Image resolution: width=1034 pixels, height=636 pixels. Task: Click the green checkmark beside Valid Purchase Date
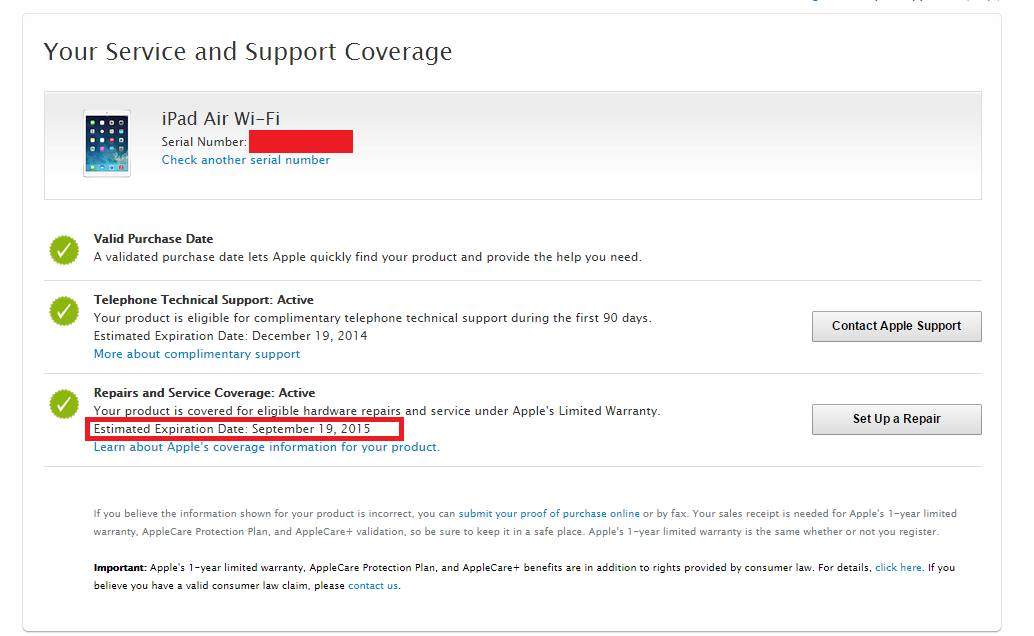pos(64,250)
